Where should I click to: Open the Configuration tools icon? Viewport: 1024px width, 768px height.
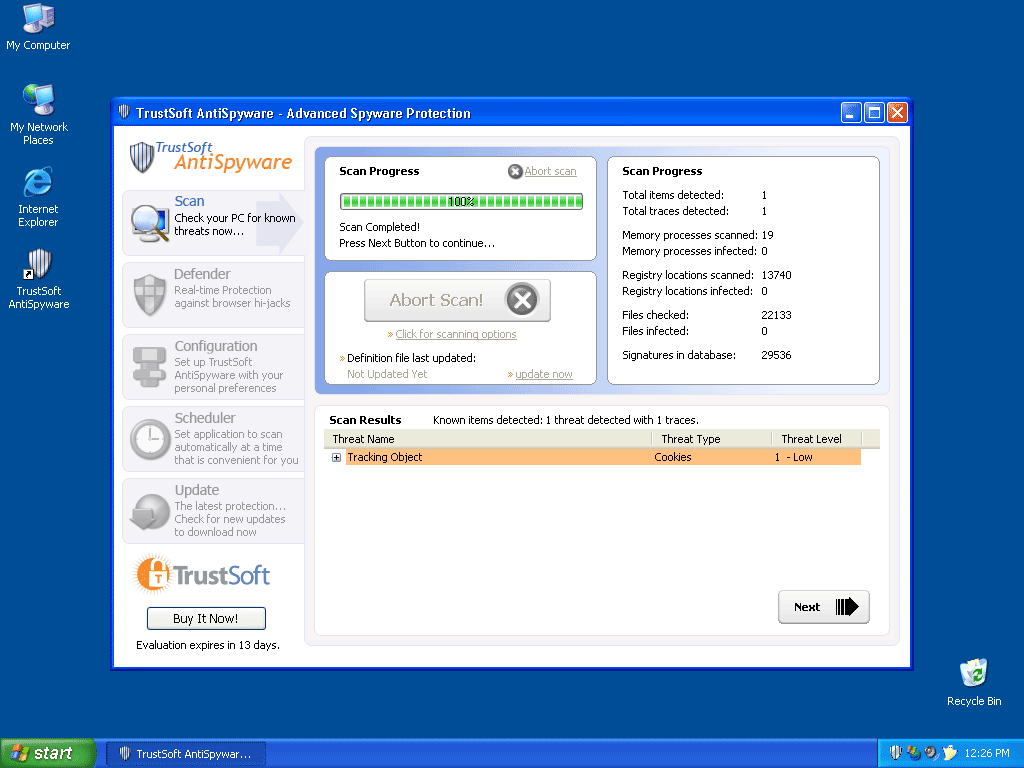click(149, 367)
